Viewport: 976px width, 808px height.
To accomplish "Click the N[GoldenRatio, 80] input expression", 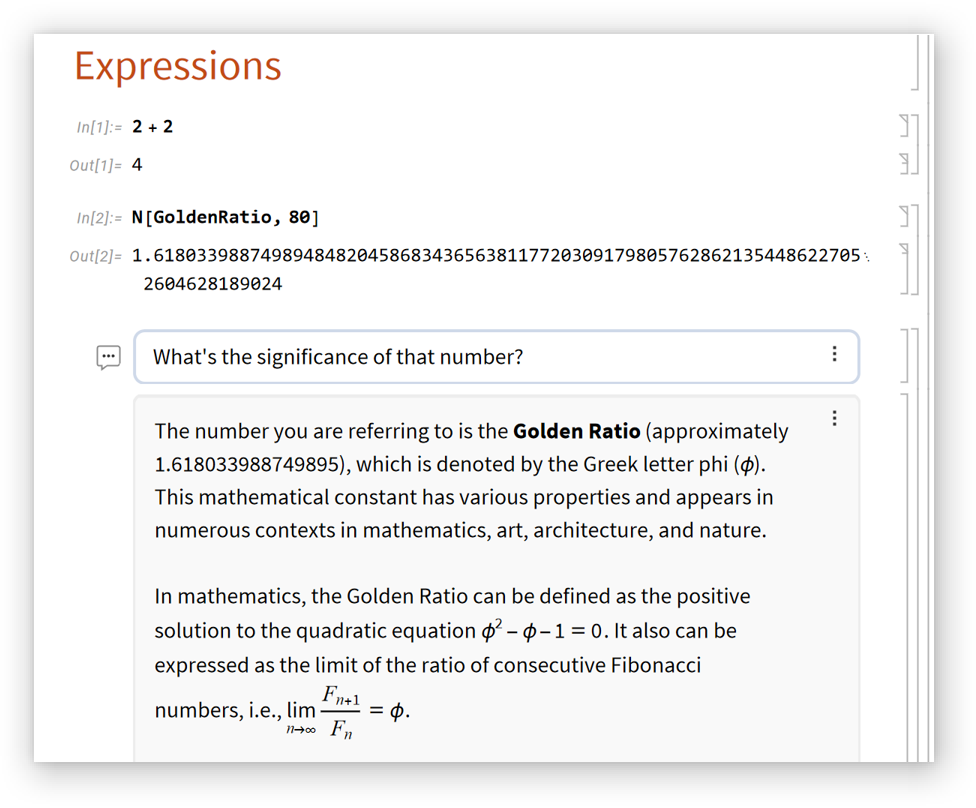I will [x=225, y=218].
